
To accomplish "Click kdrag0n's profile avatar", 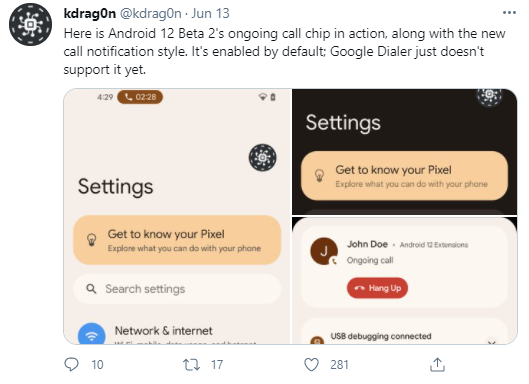I will coord(30,25).
